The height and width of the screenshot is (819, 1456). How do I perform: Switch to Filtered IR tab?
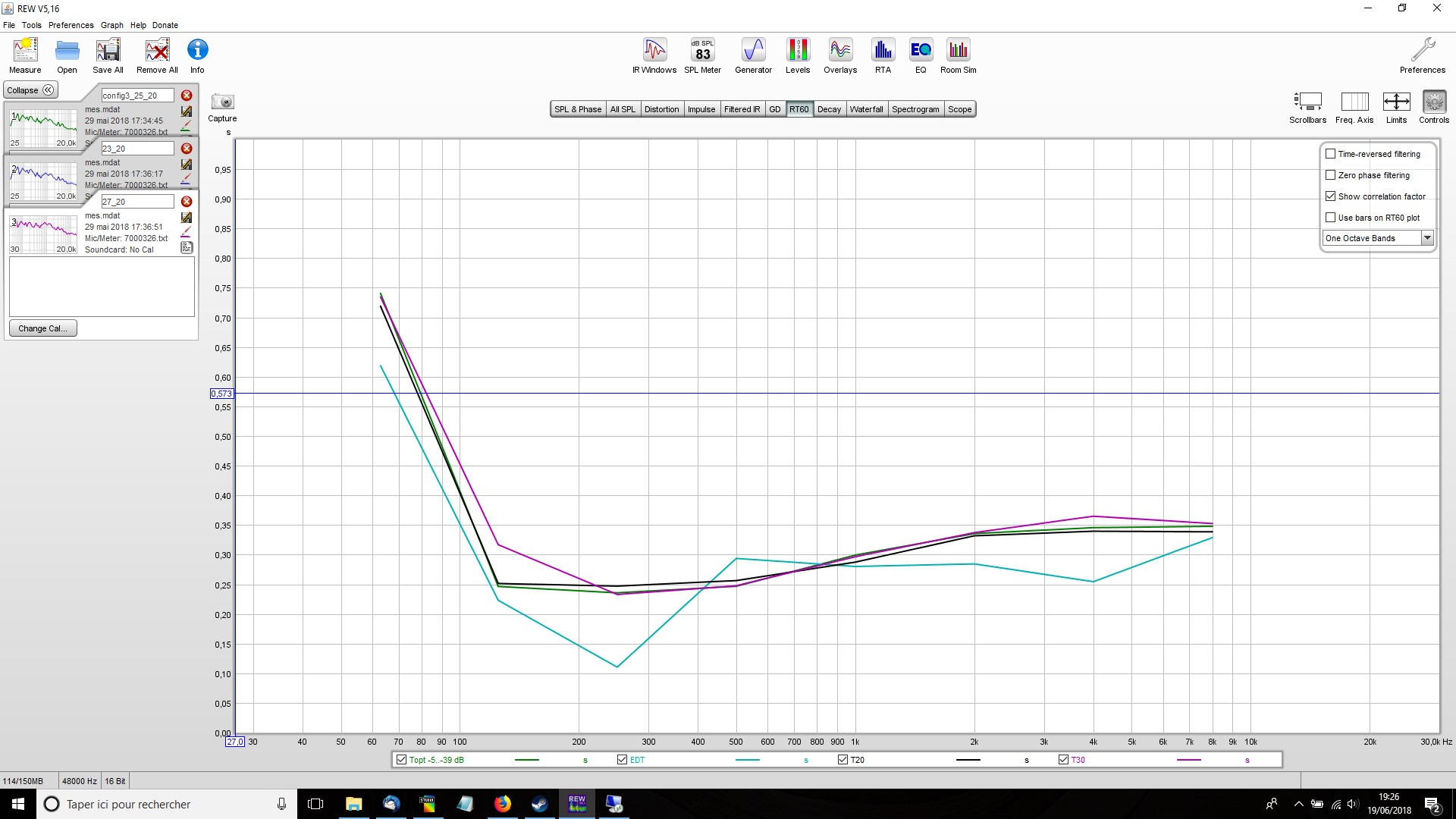coord(742,109)
